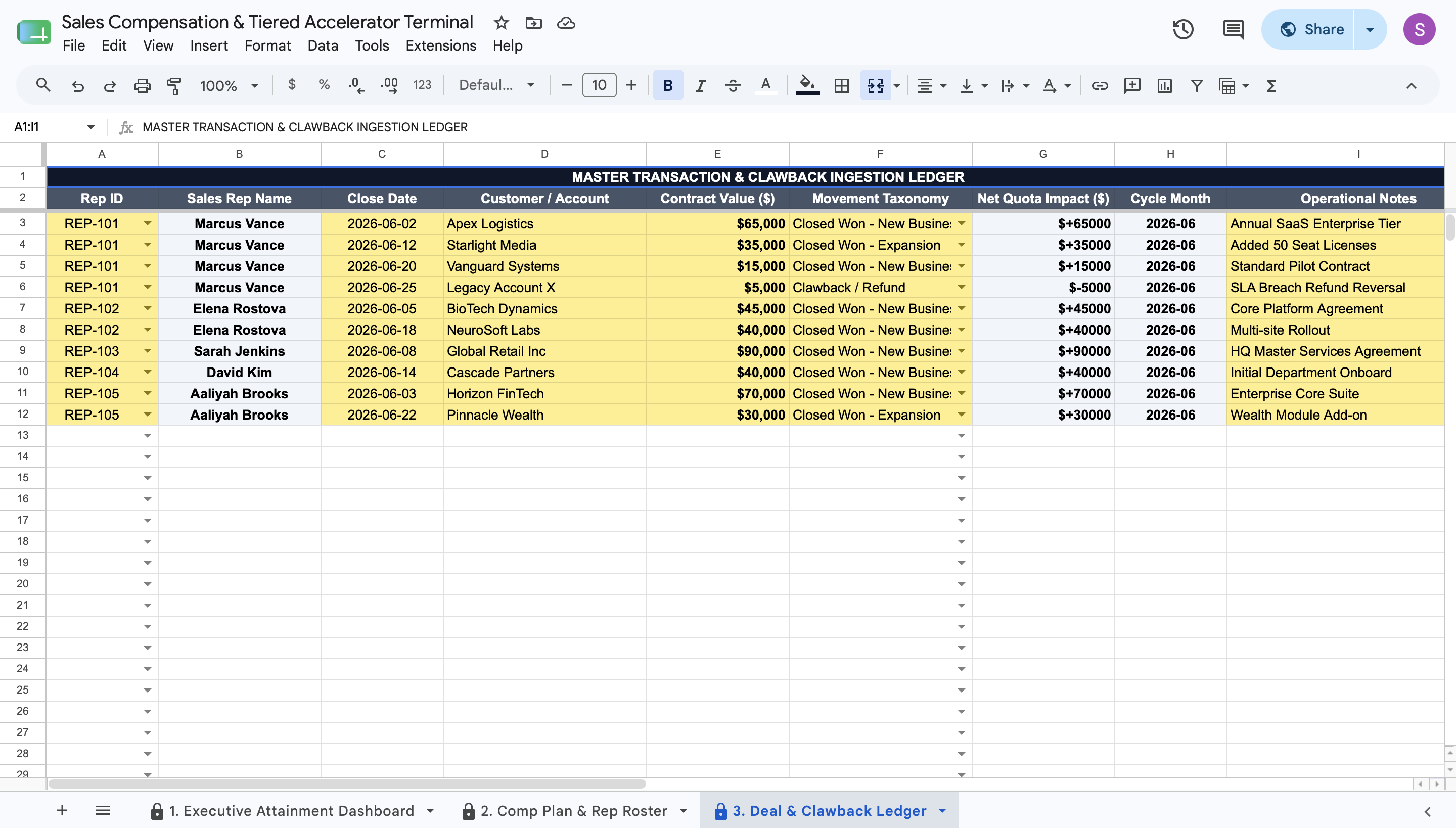Image resolution: width=1456 pixels, height=828 pixels.
Task: Star this spreadsheet
Action: point(501,23)
